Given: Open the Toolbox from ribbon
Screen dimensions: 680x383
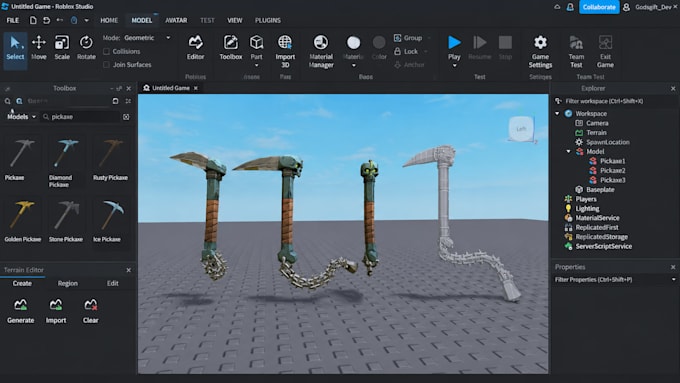Looking at the screenshot, I should (x=230, y=48).
